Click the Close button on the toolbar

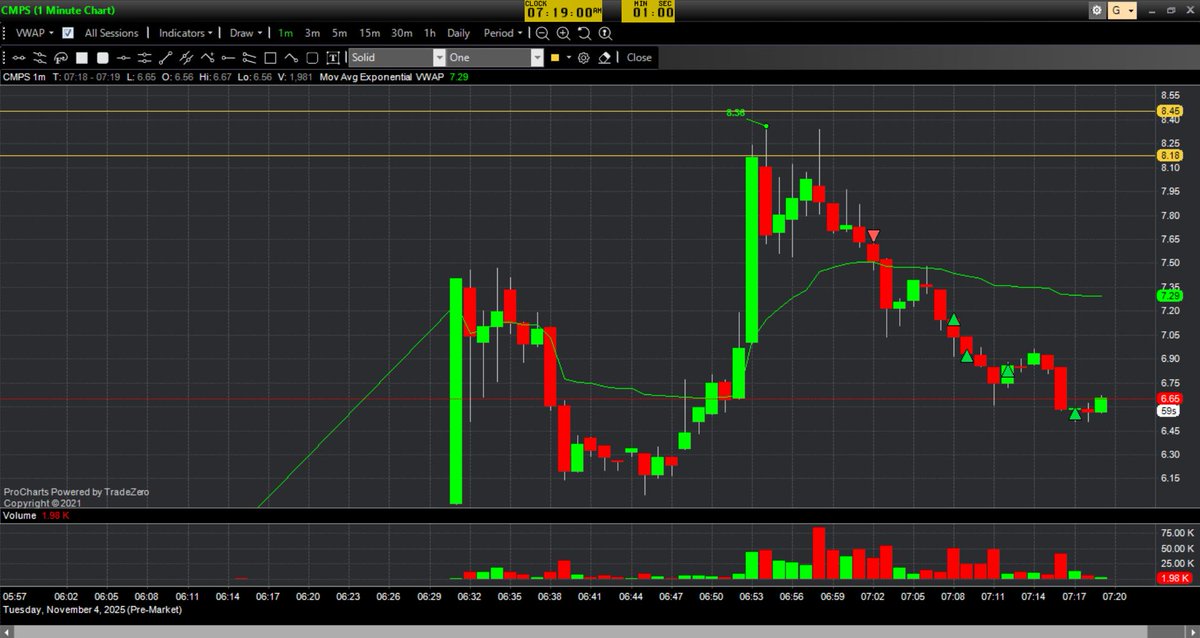tap(638, 57)
